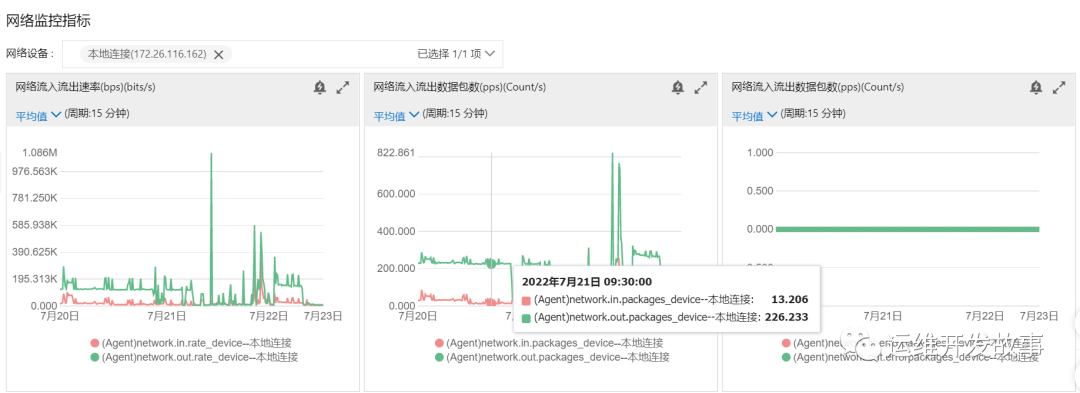Image resolution: width=1080 pixels, height=393 pixels.
Task: Click alarm bell on middle pps chart
Action: coord(678,87)
